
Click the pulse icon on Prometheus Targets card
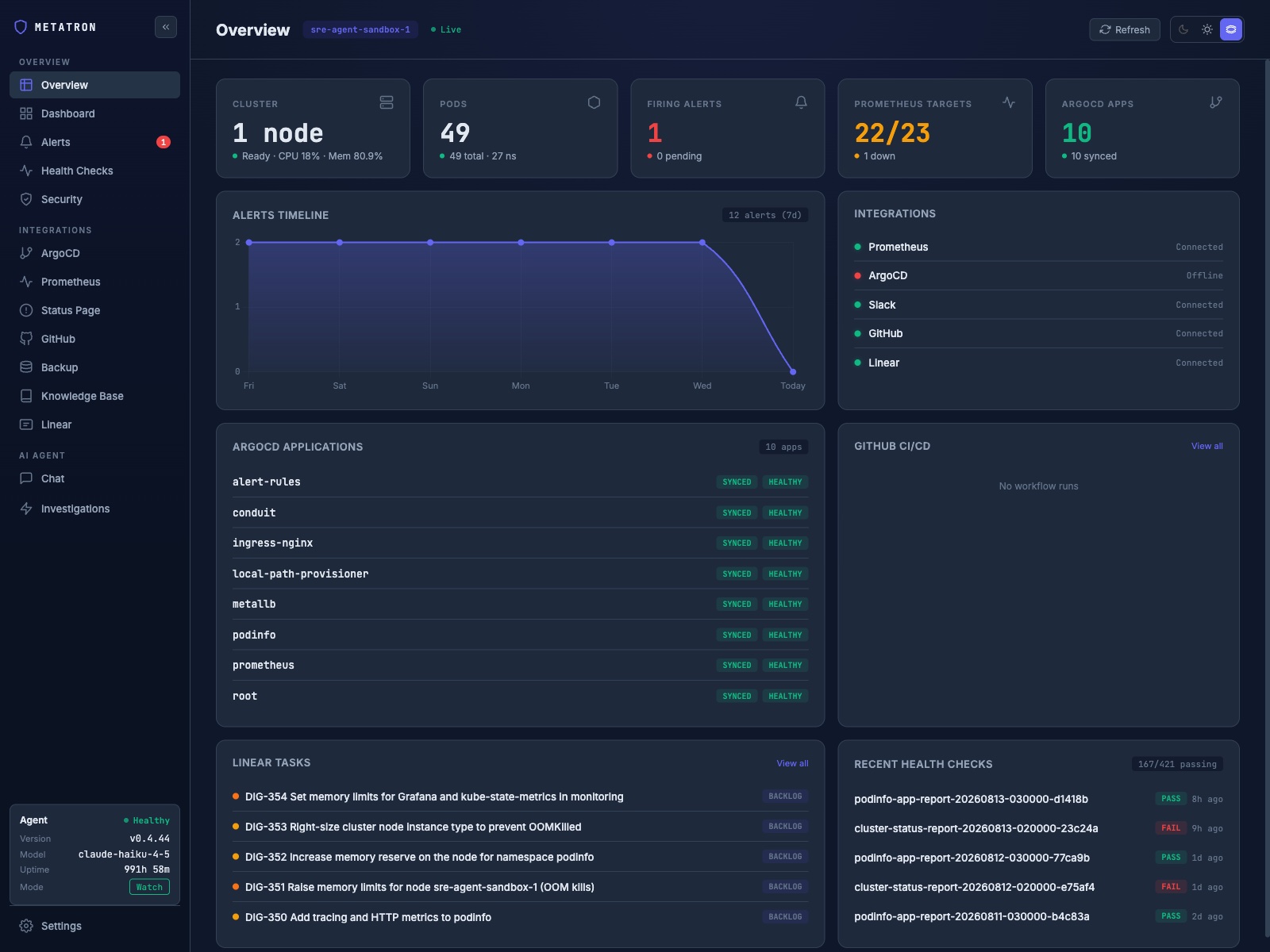point(1009,102)
